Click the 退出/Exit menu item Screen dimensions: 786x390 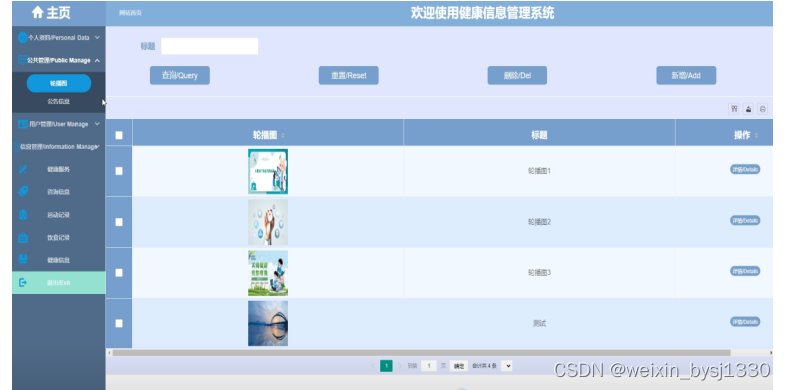(x=59, y=283)
